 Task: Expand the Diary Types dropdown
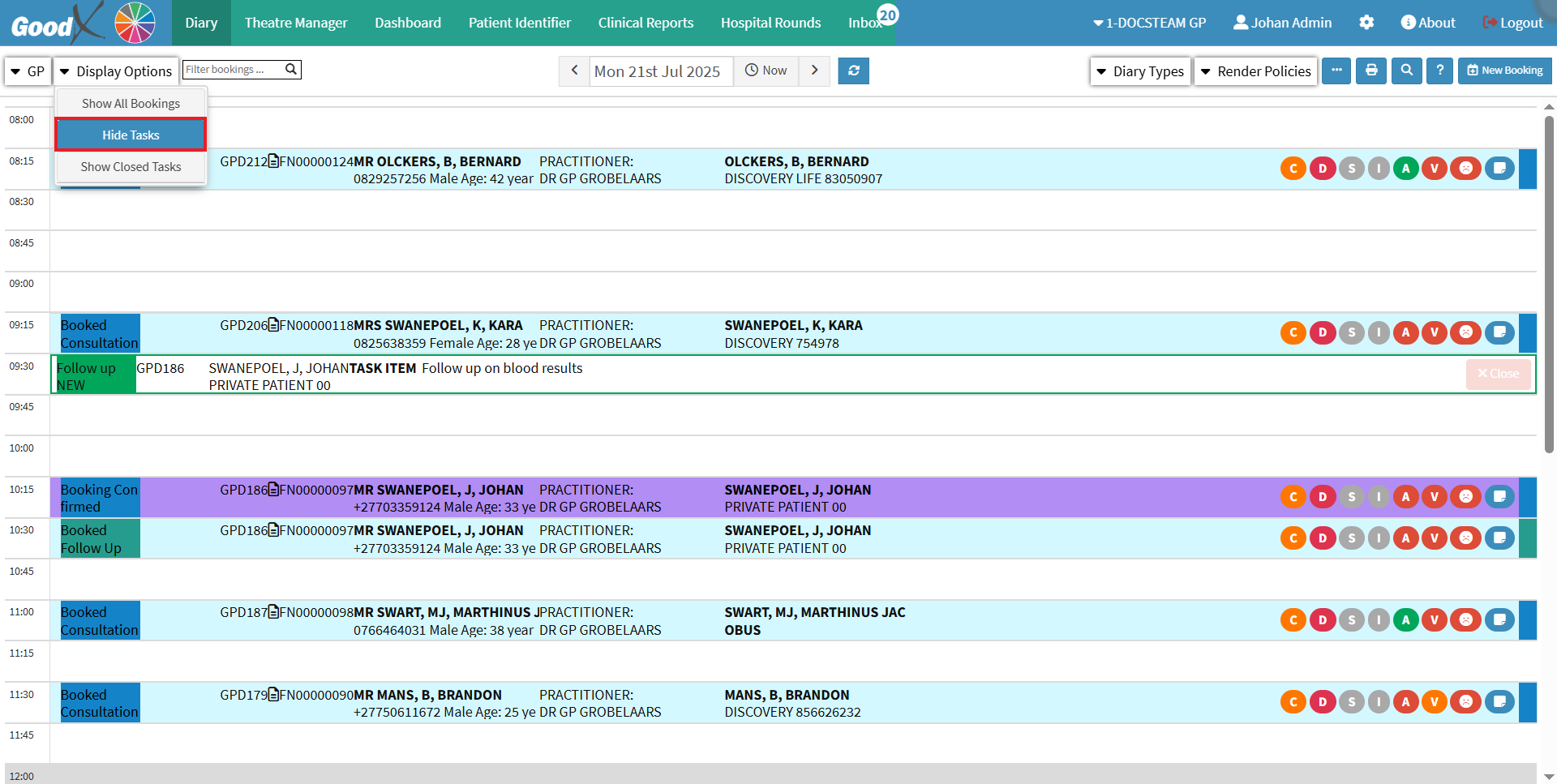coord(1140,71)
